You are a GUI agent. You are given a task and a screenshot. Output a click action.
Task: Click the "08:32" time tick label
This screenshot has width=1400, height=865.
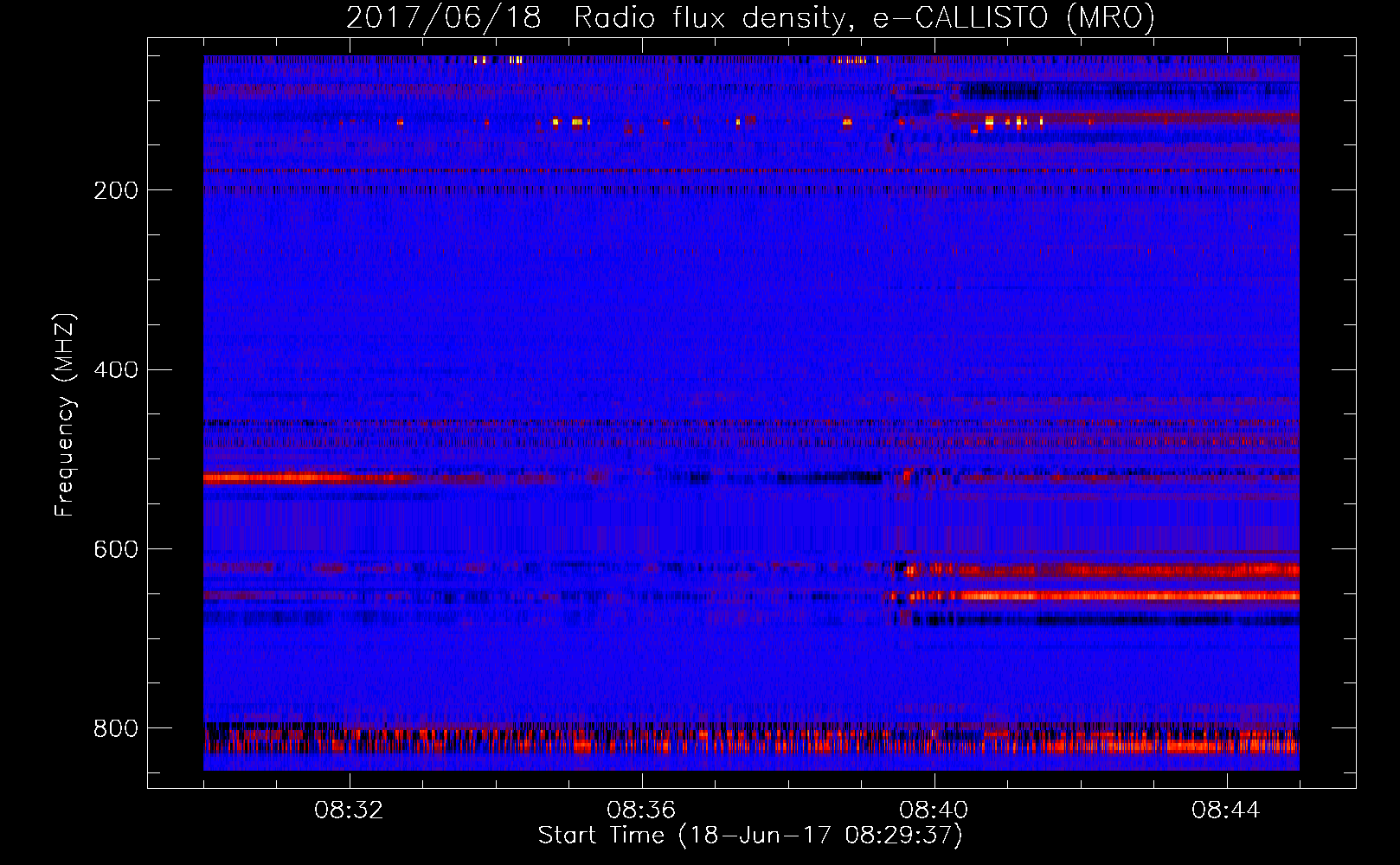[349, 811]
